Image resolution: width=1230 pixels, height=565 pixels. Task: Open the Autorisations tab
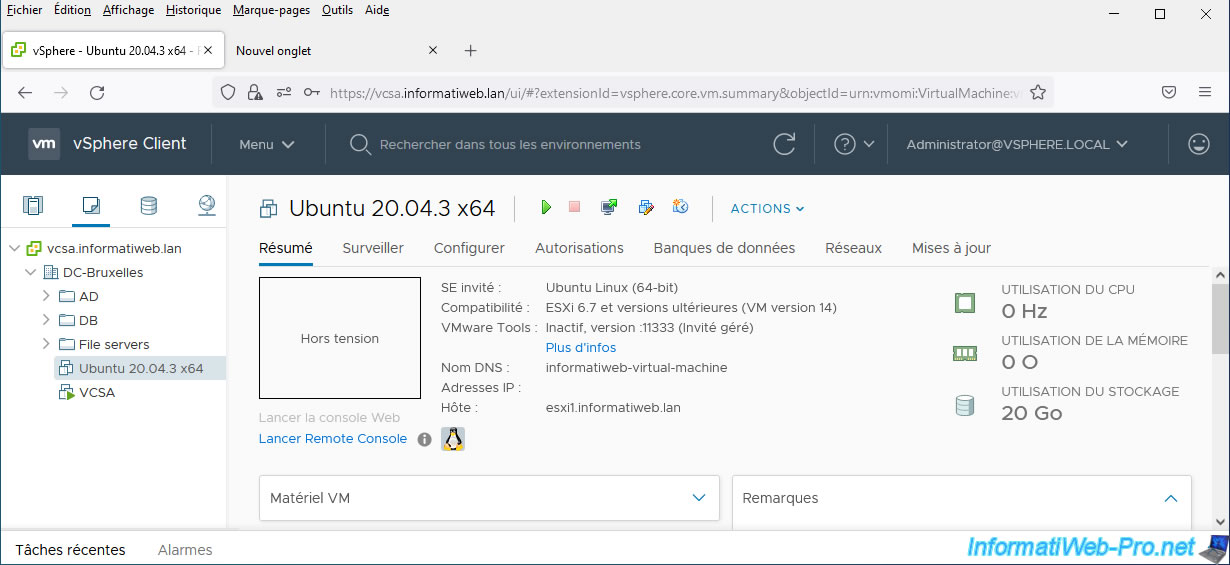579,248
